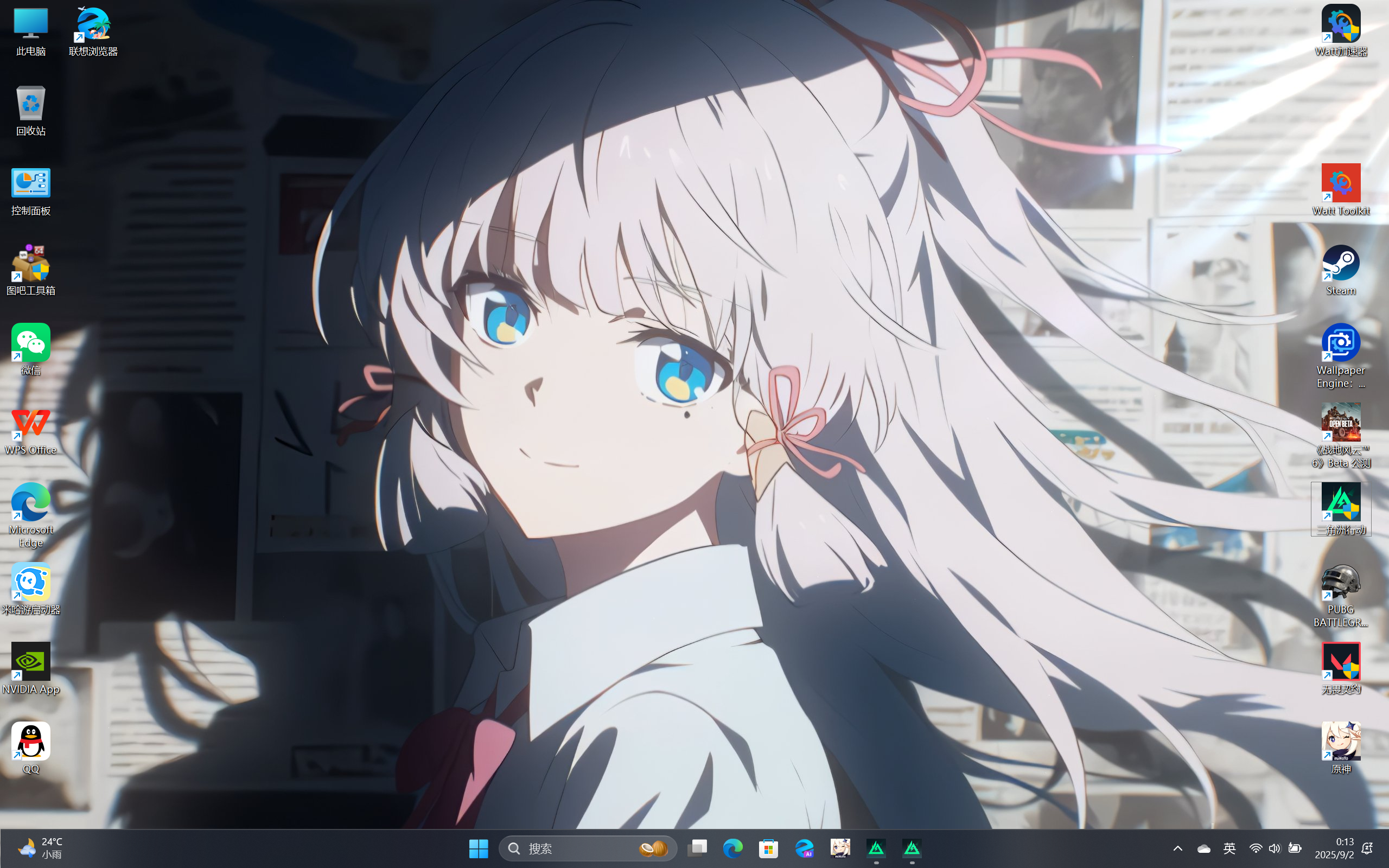Select the 米哈游启动器 desktop shortcut
Image resolution: width=1389 pixels, height=868 pixels.
pos(30,590)
